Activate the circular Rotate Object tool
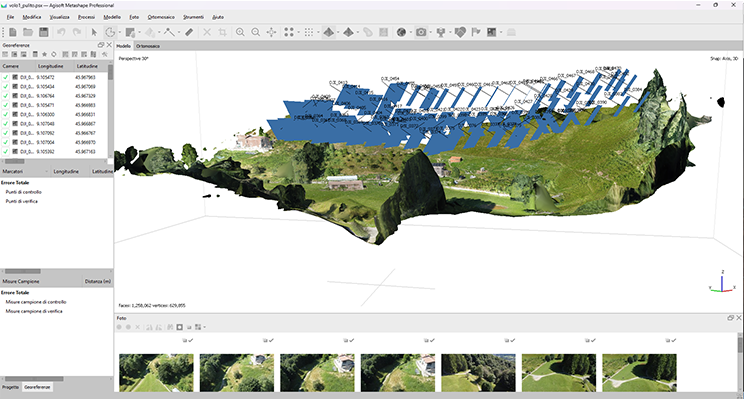 (110, 32)
